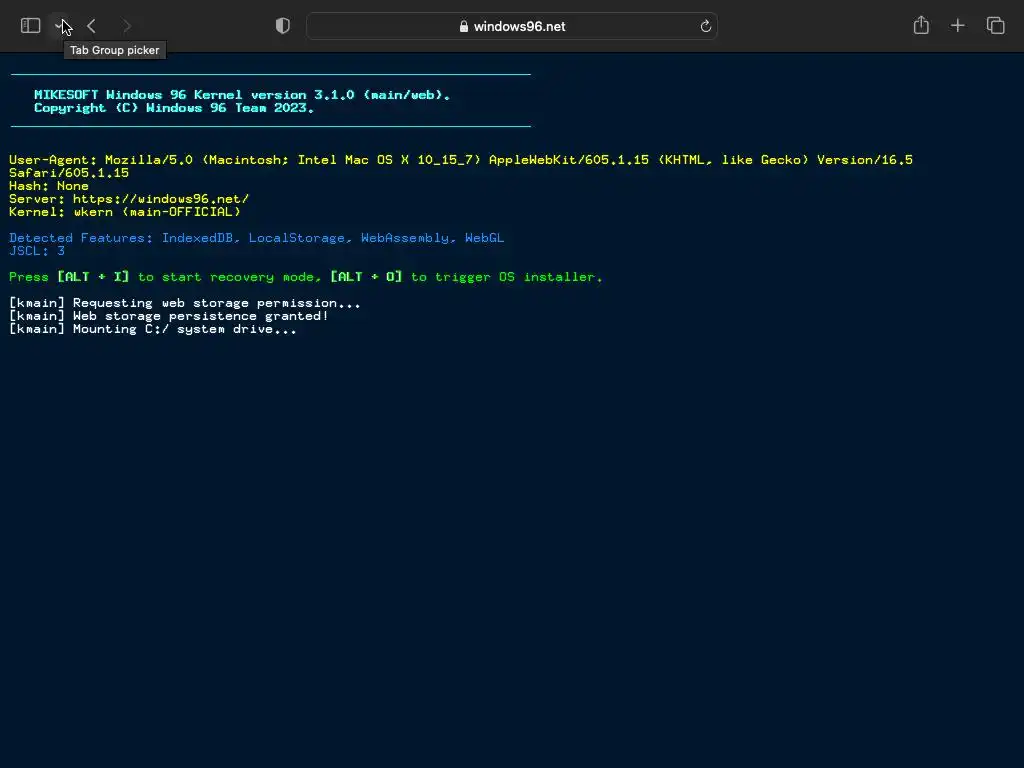The height and width of the screenshot is (768, 1024).
Task: Show the tab overview
Action: pos(995,25)
